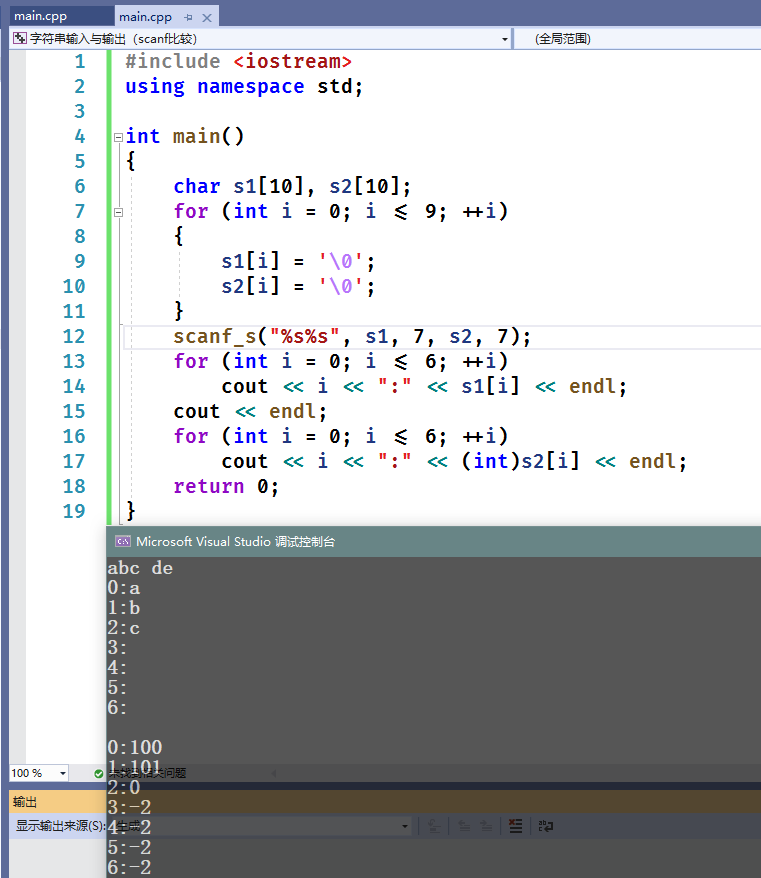The width and height of the screenshot is (761, 878).
Task: Click 'return 0;' statement
Action: pyautogui.click(x=226, y=487)
